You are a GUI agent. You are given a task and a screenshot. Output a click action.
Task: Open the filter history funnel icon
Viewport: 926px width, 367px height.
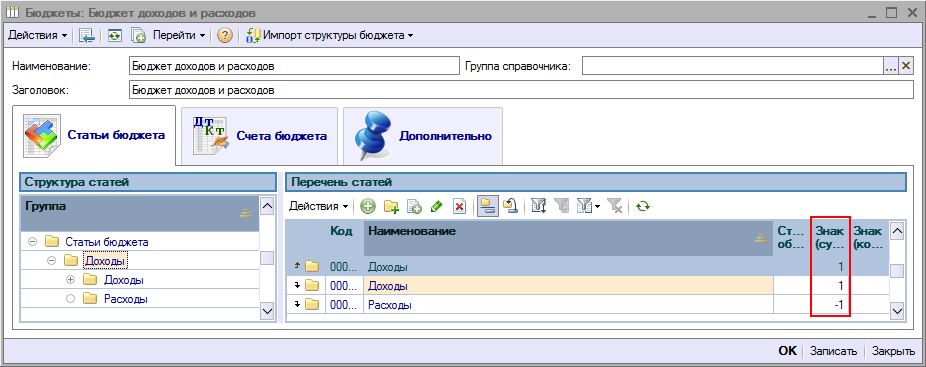coord(583,206)
